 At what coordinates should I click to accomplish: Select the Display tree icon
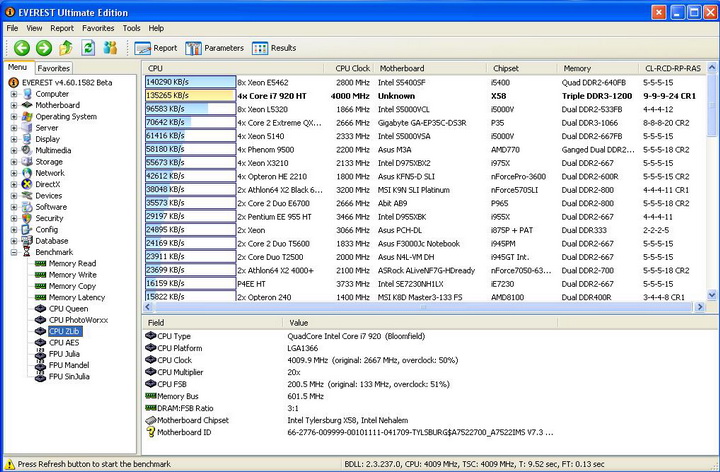tap(27, 139)
